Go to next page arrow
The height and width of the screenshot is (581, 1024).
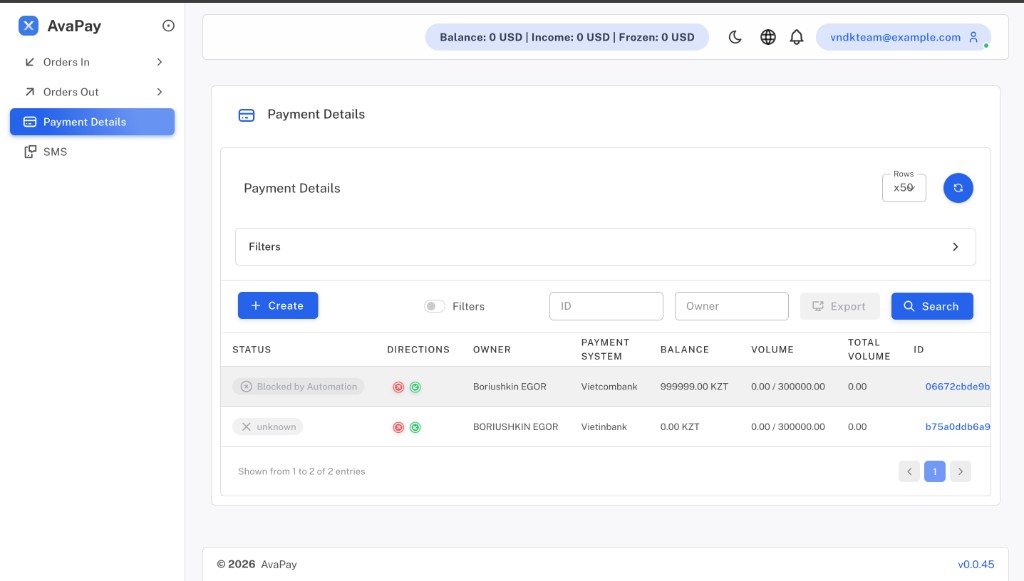960,471
